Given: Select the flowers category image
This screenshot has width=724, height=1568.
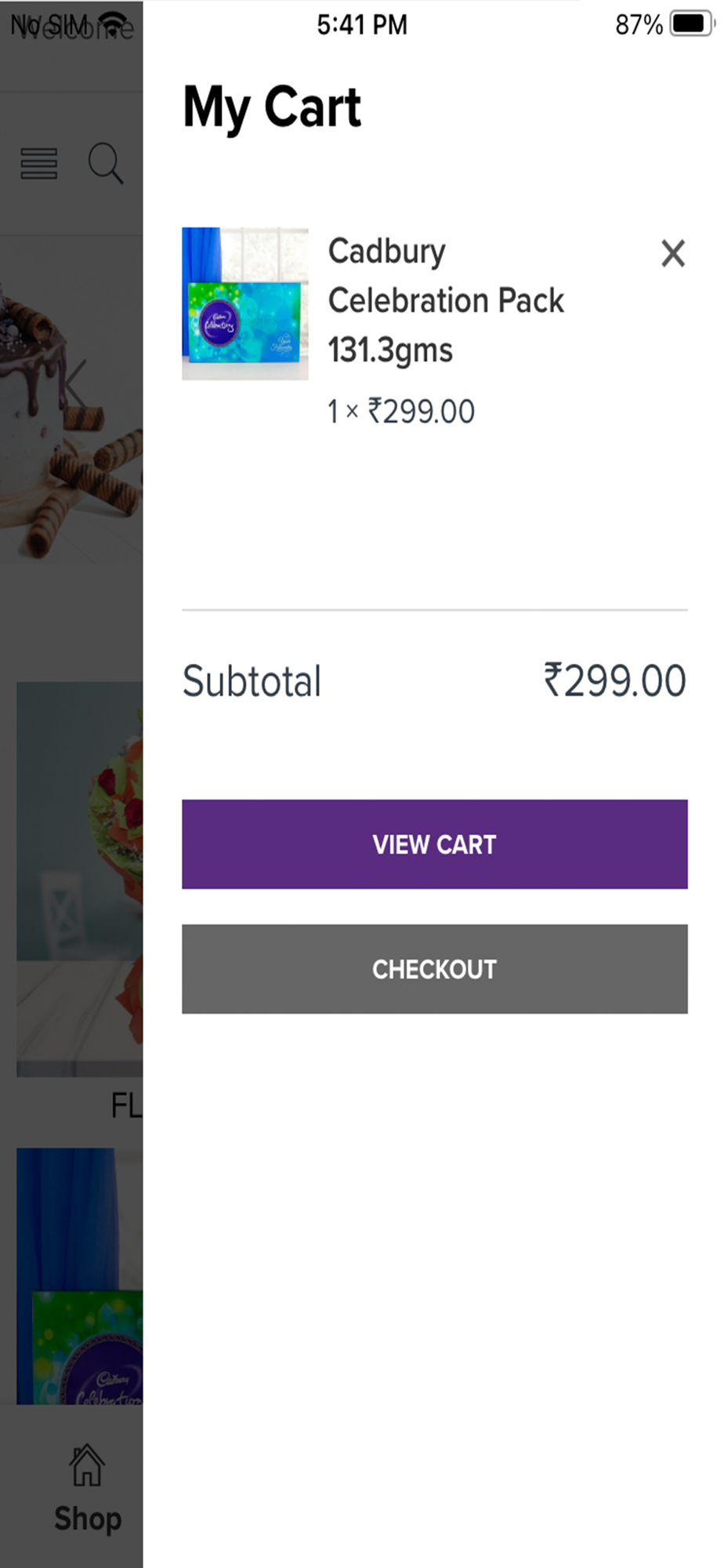Looking at the screenshot, I should (80, 878).
